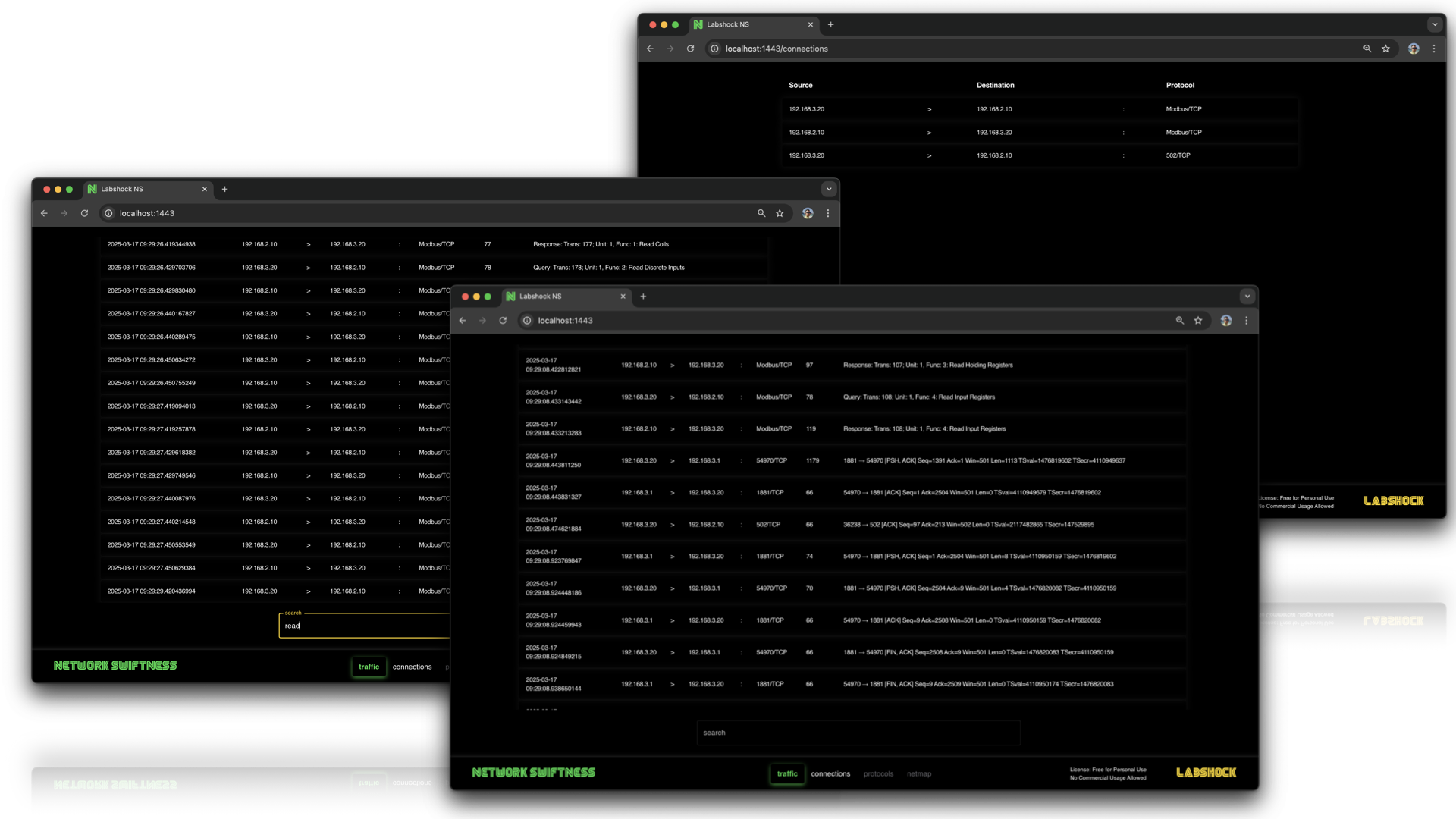This screenshot has height=819, width=1456.
Task: Click LABSHOCK logo in front window footer
Action: [1206, 773]
